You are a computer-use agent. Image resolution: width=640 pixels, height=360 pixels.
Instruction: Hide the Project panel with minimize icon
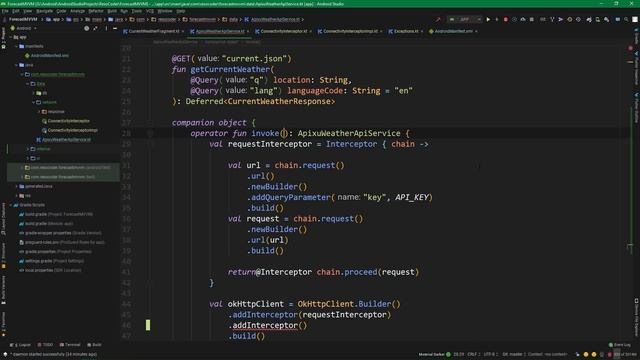pyautogui.click(x=115, y=28)
